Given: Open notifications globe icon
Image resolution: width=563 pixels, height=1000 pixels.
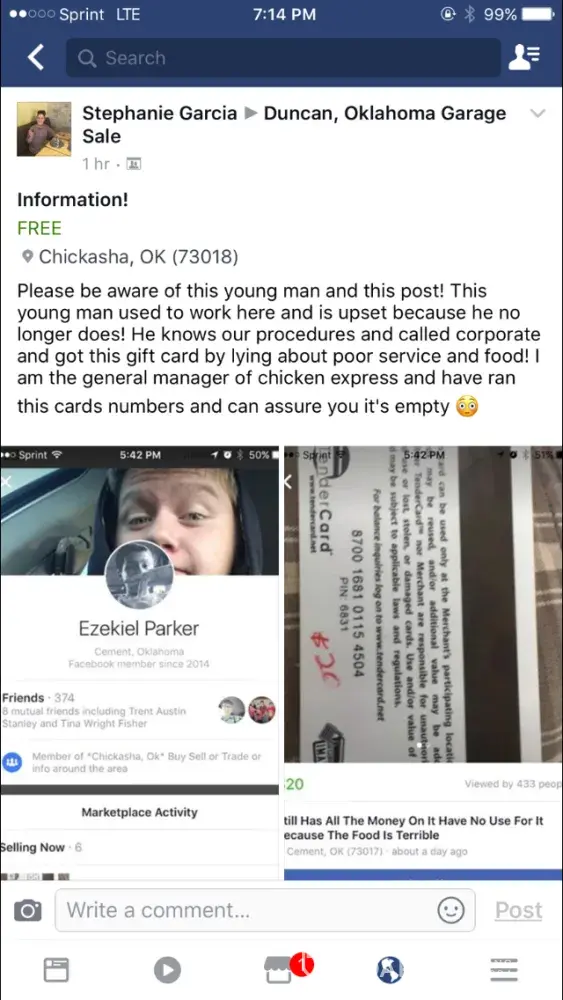Looking at the screenshot, I should [390, 970].
